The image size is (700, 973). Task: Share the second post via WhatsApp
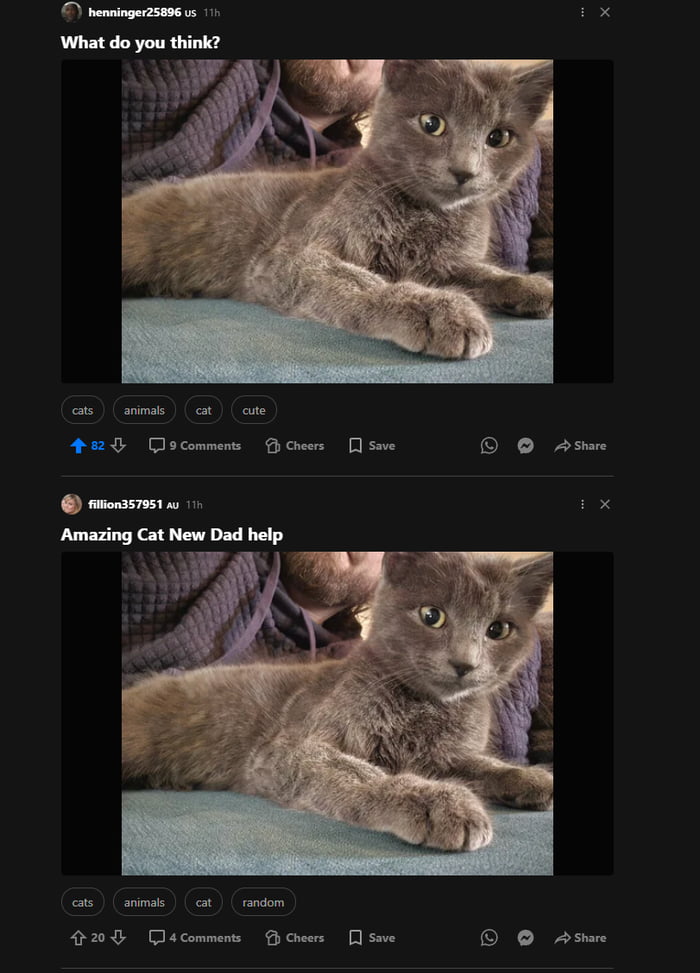click(488, 938)
